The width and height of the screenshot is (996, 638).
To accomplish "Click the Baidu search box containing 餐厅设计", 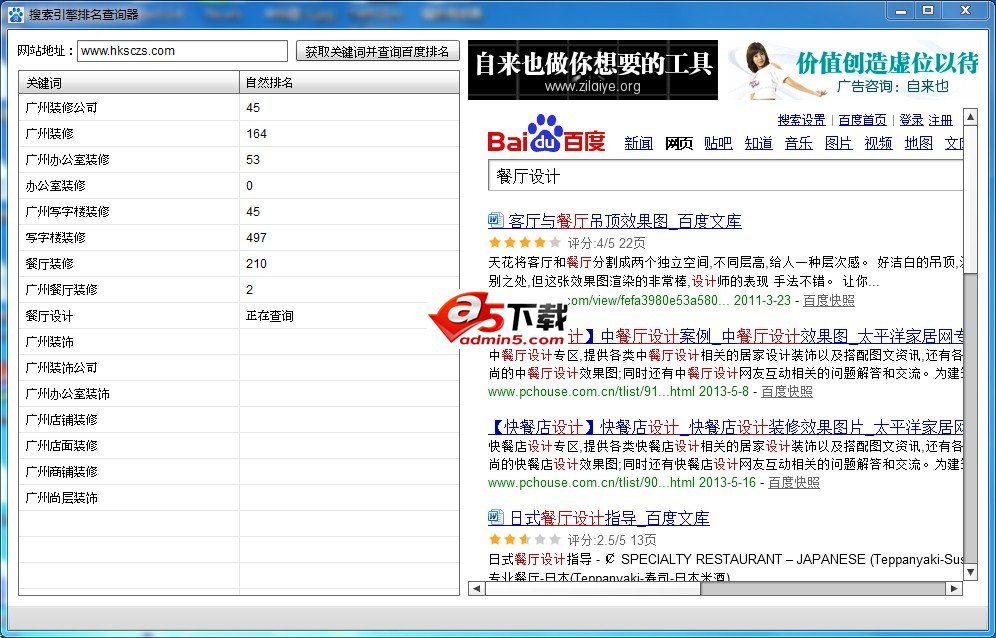I will 725,175.
